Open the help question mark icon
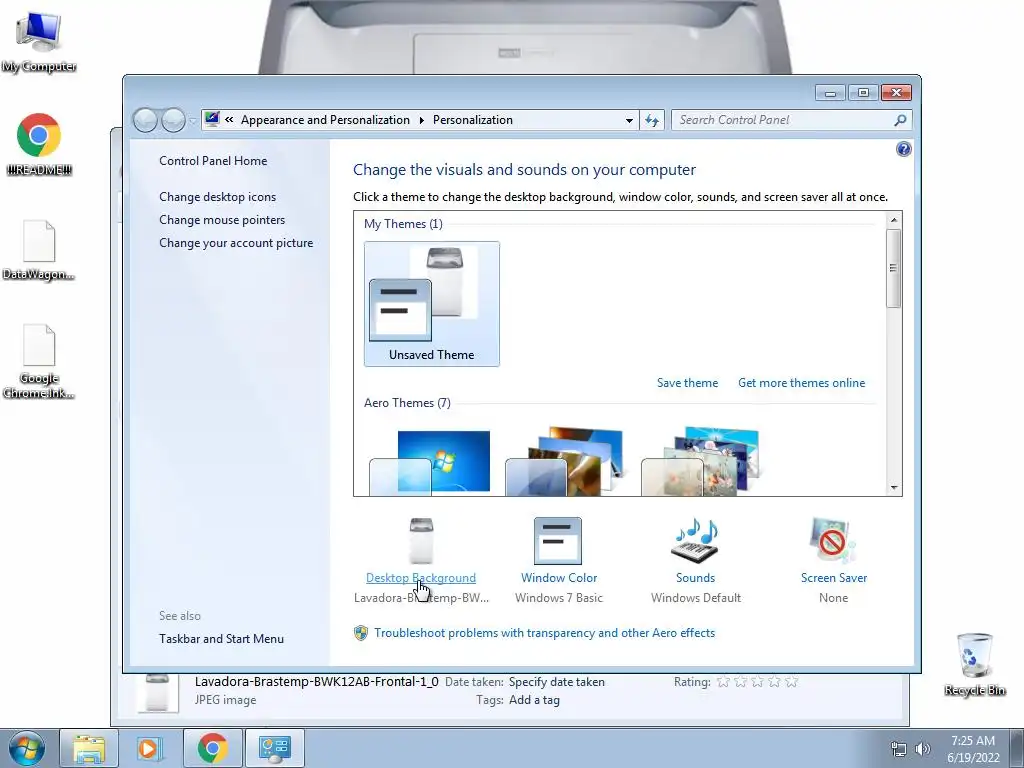 [x=903, y=150]
